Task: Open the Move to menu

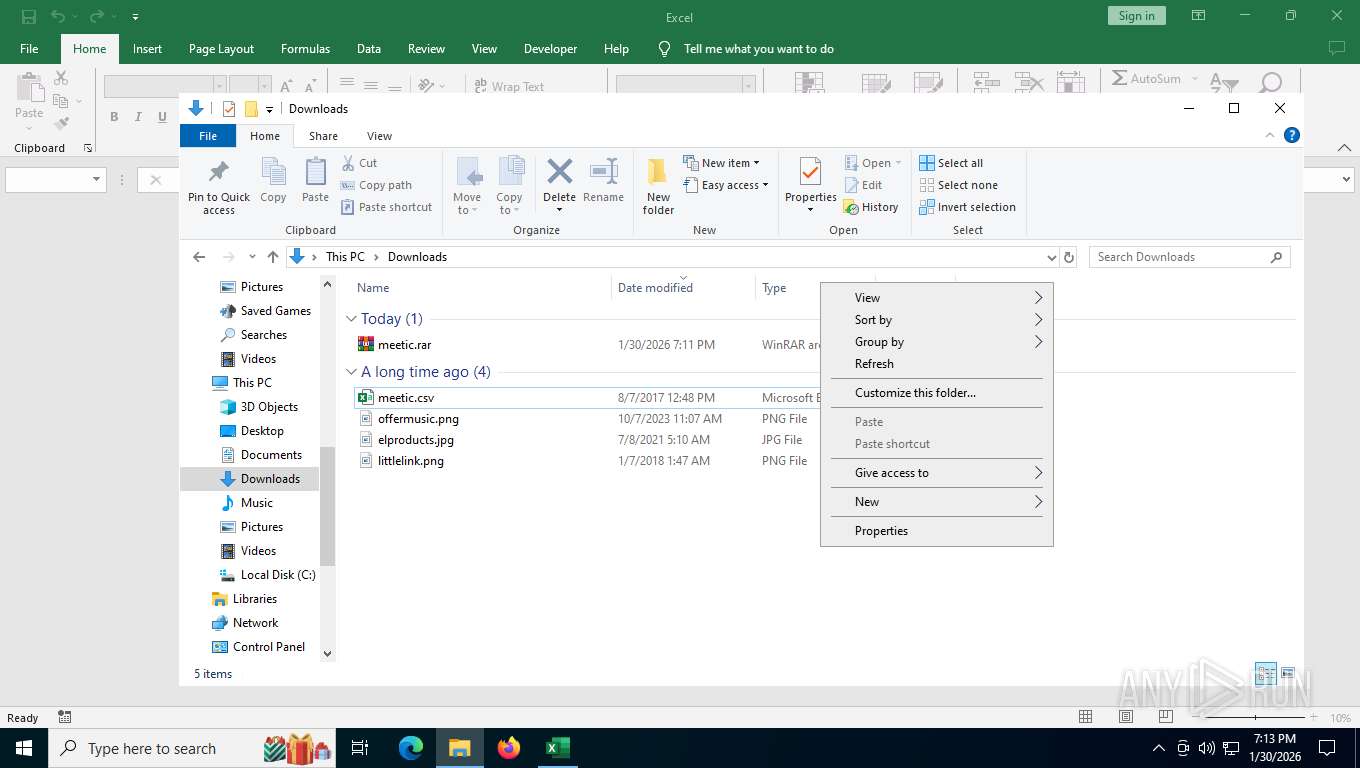Action: [x=467, y=186]
